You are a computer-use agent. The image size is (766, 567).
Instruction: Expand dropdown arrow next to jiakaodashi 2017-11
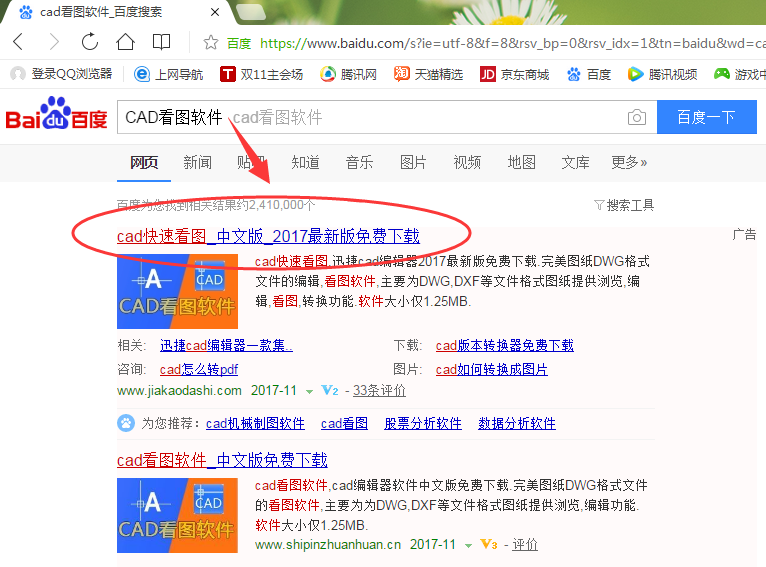click(x=309, y=392)
